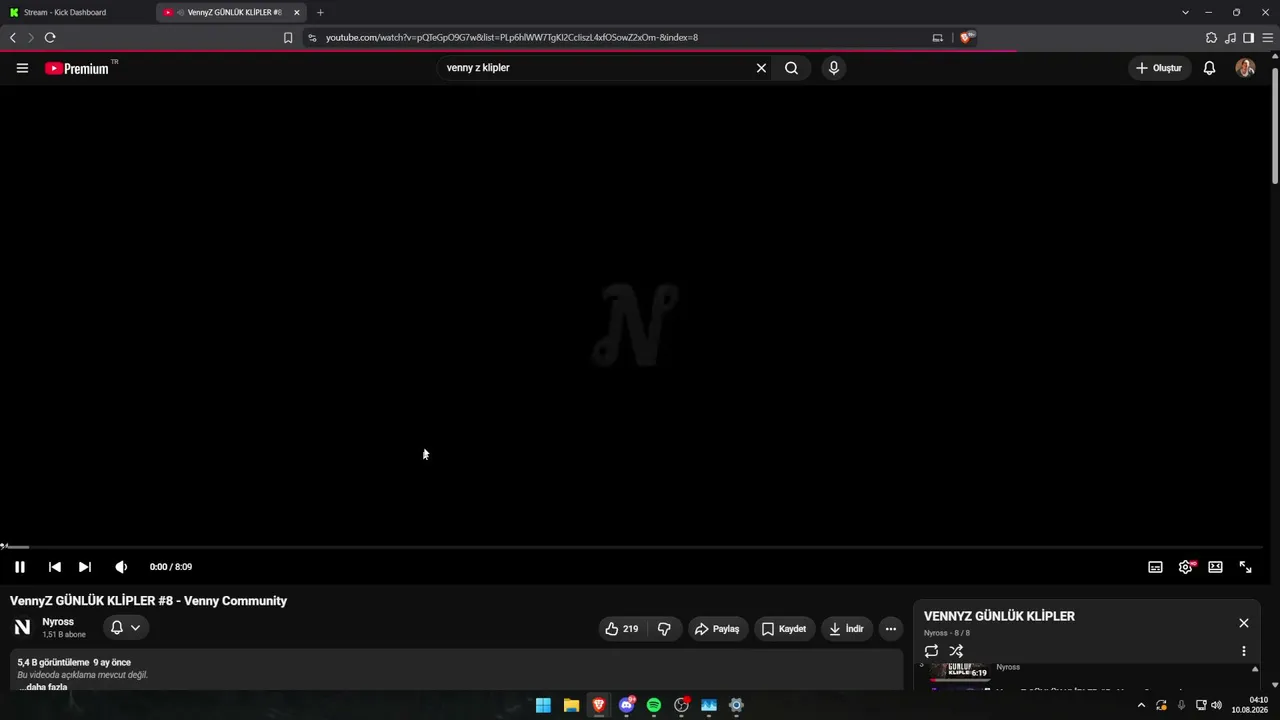Toggle playlist shuffle
Image resolution: width=1280 pixels, height=720 pixels.
[956, 651]
